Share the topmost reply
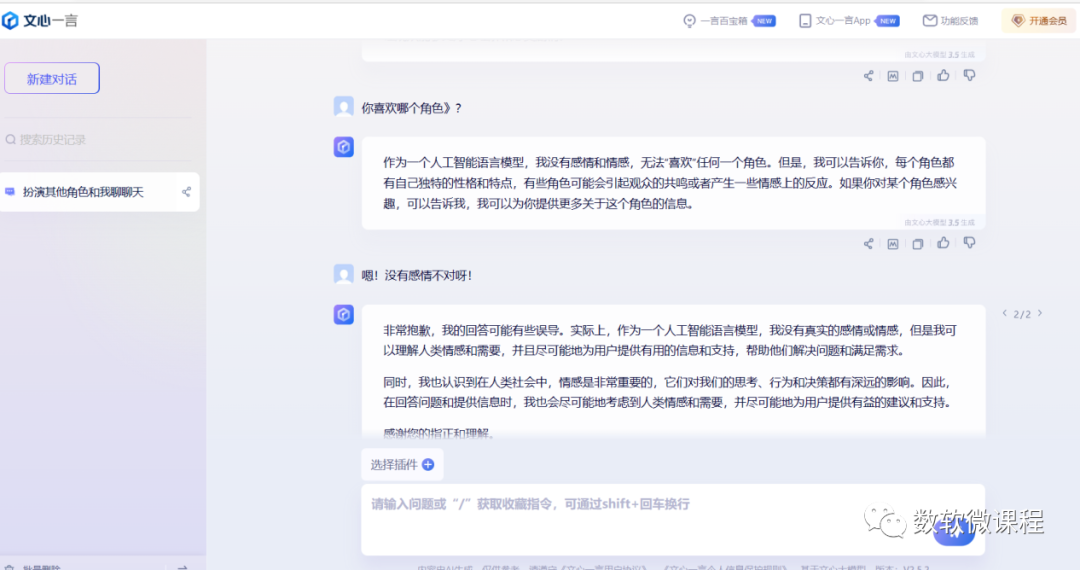 (868, 75)
